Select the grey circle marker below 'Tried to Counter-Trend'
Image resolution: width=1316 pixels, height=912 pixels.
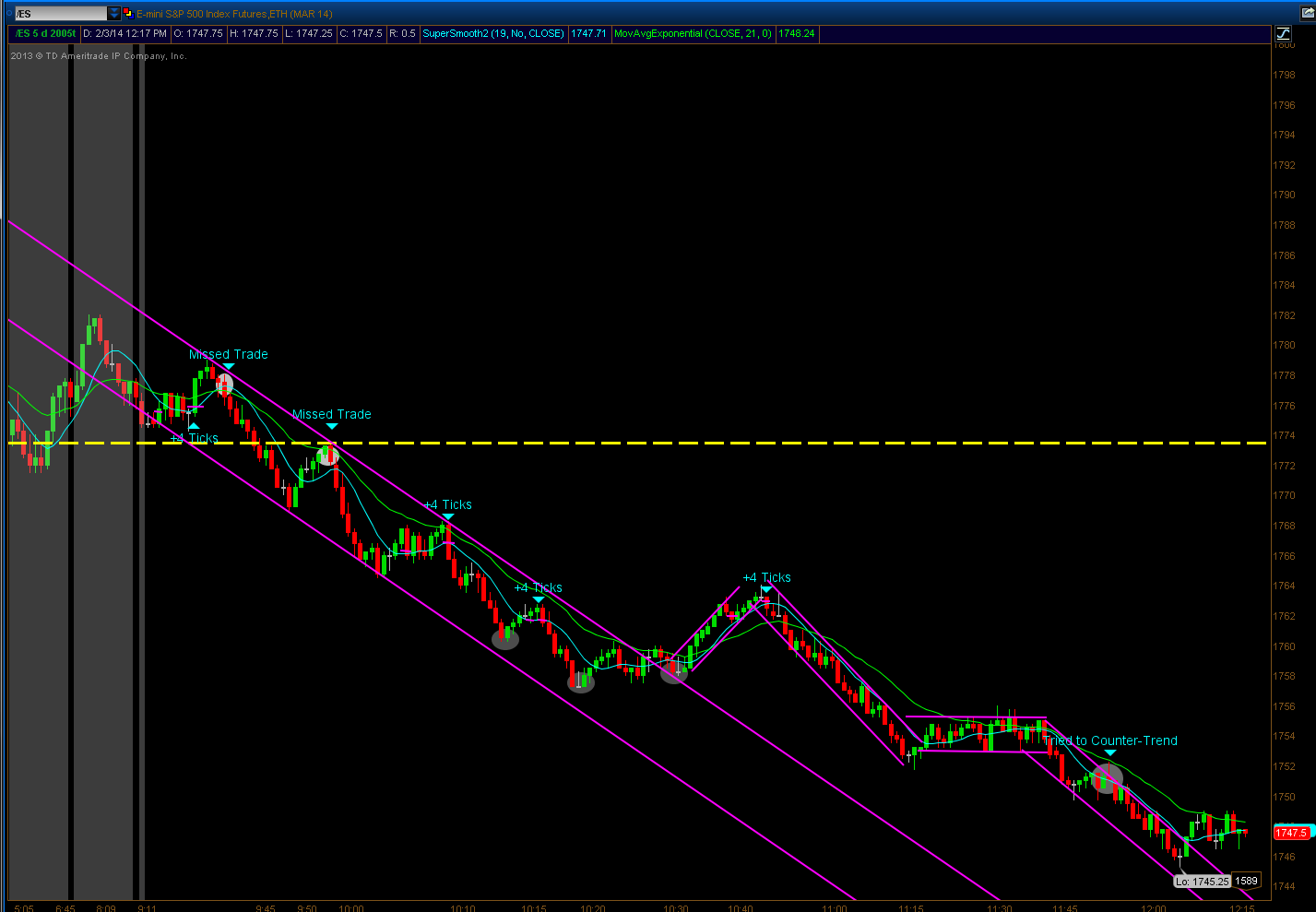(1107, 778)
